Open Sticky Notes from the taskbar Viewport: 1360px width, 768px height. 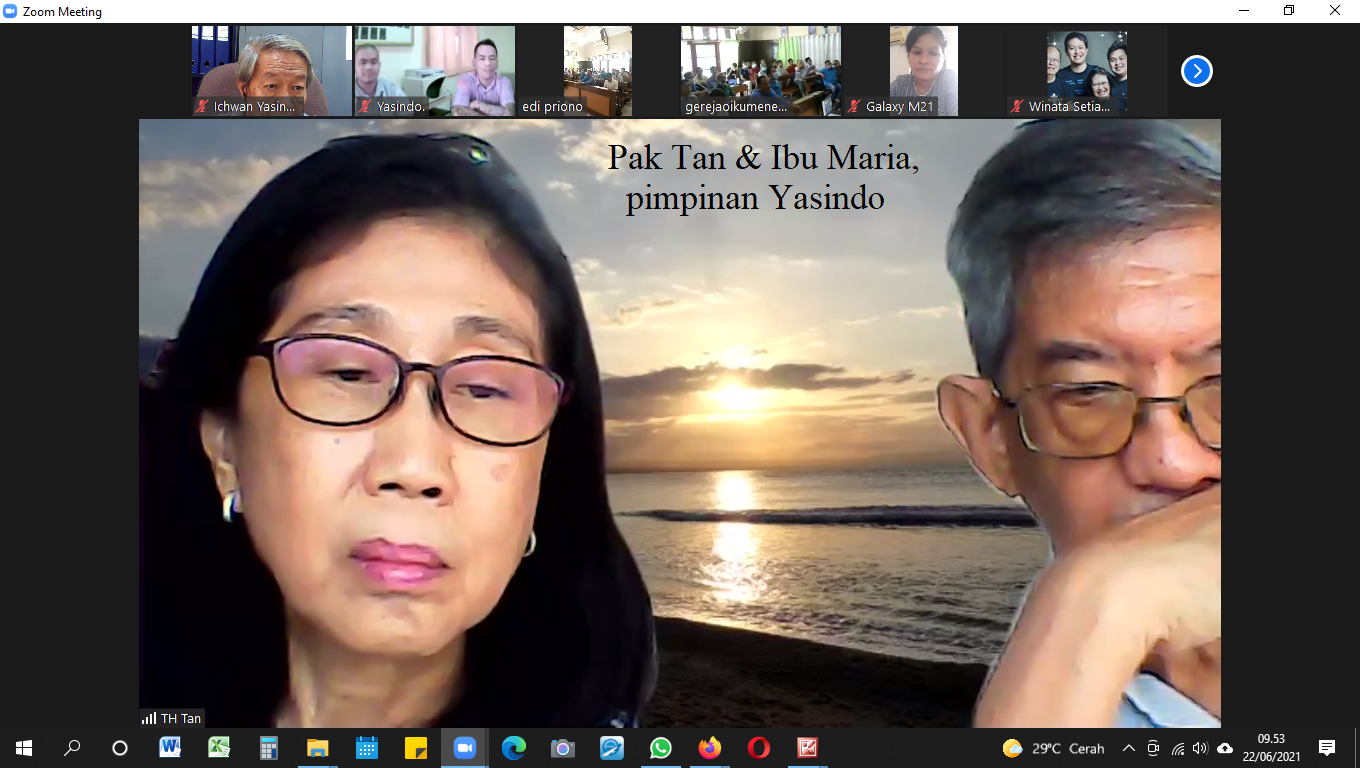tap(415, 748)
